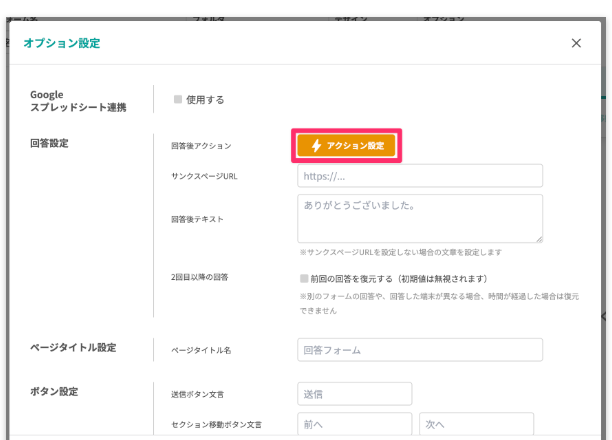Click the サンクスページURL note text below textarea
Viewport: 612px width, 440px height.
tap(400, 252)
